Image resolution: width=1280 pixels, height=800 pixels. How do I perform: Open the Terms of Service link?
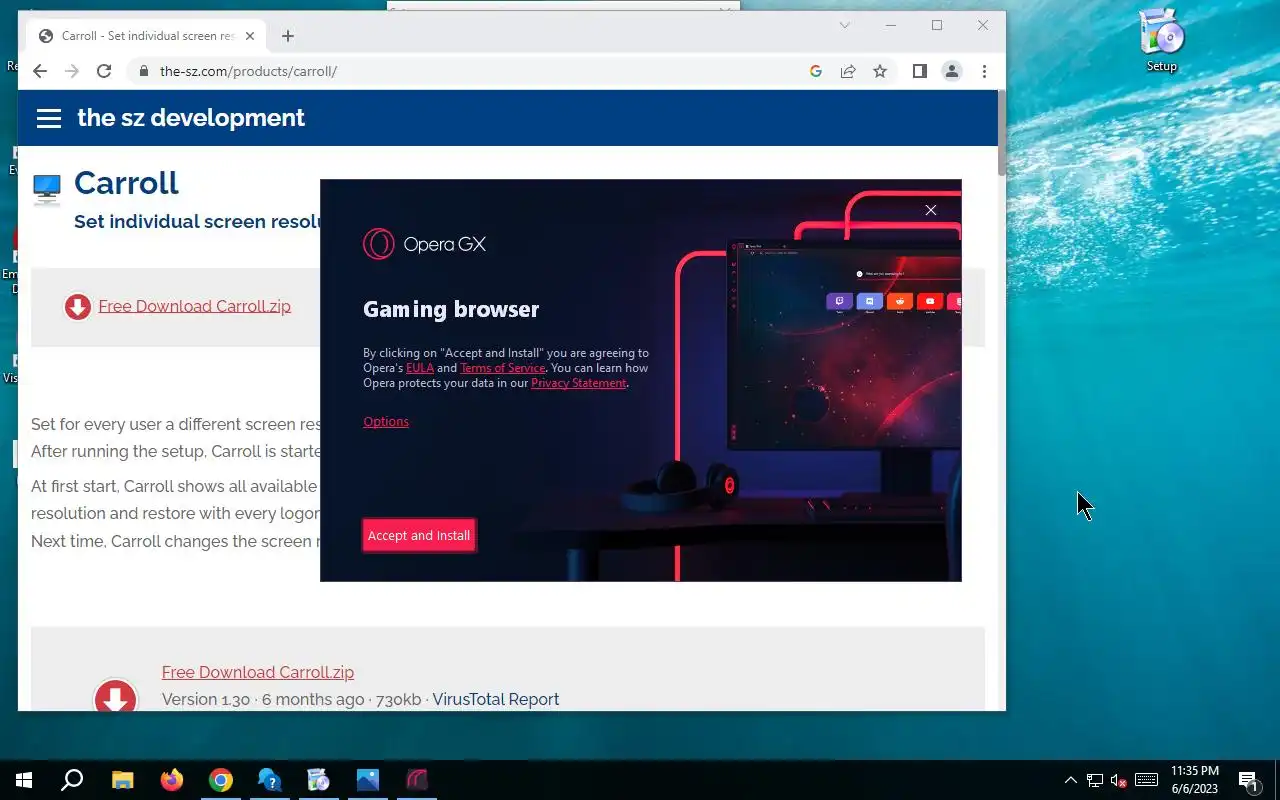coord(503,368)
